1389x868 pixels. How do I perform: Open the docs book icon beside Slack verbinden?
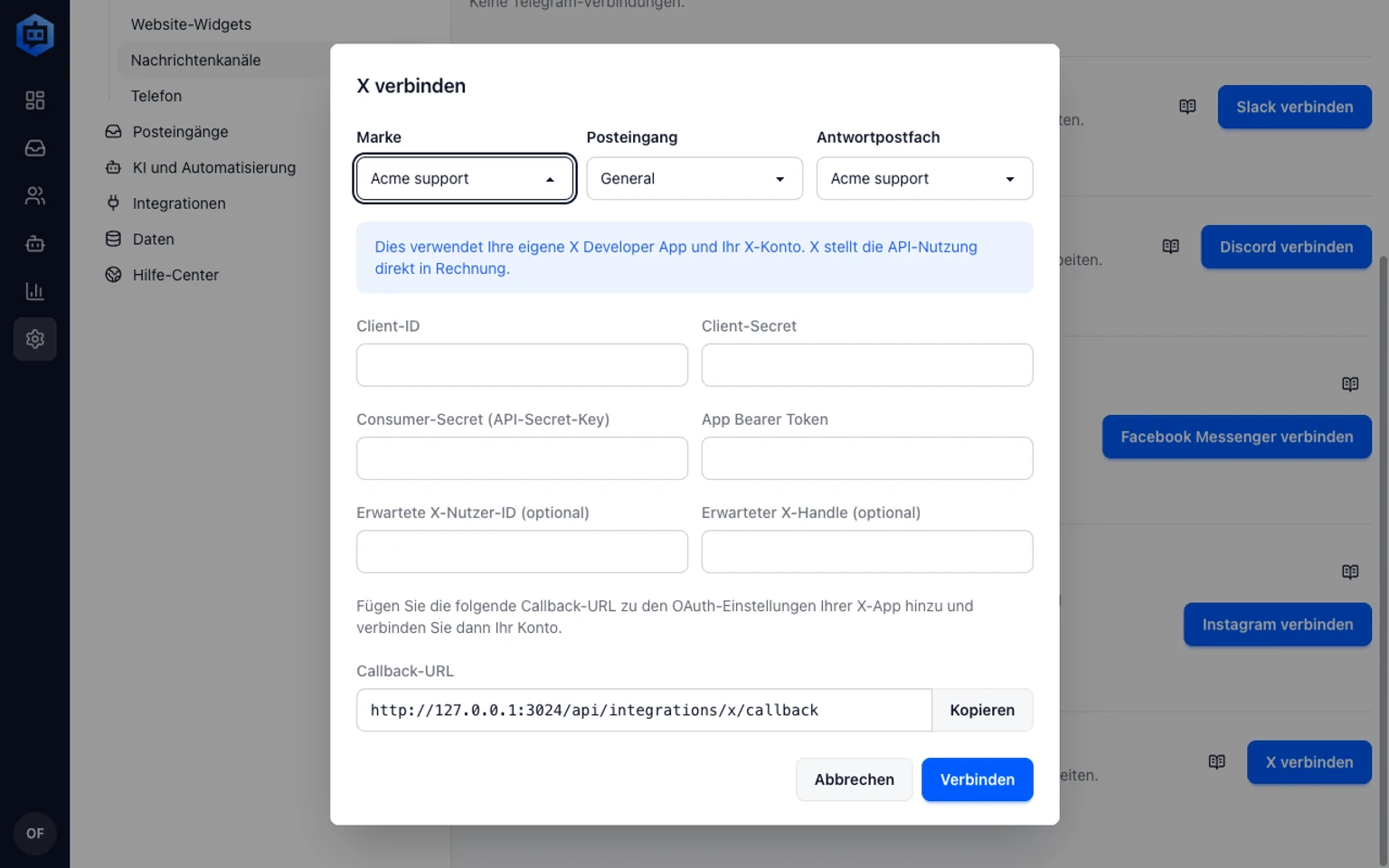click(1187, 107)
